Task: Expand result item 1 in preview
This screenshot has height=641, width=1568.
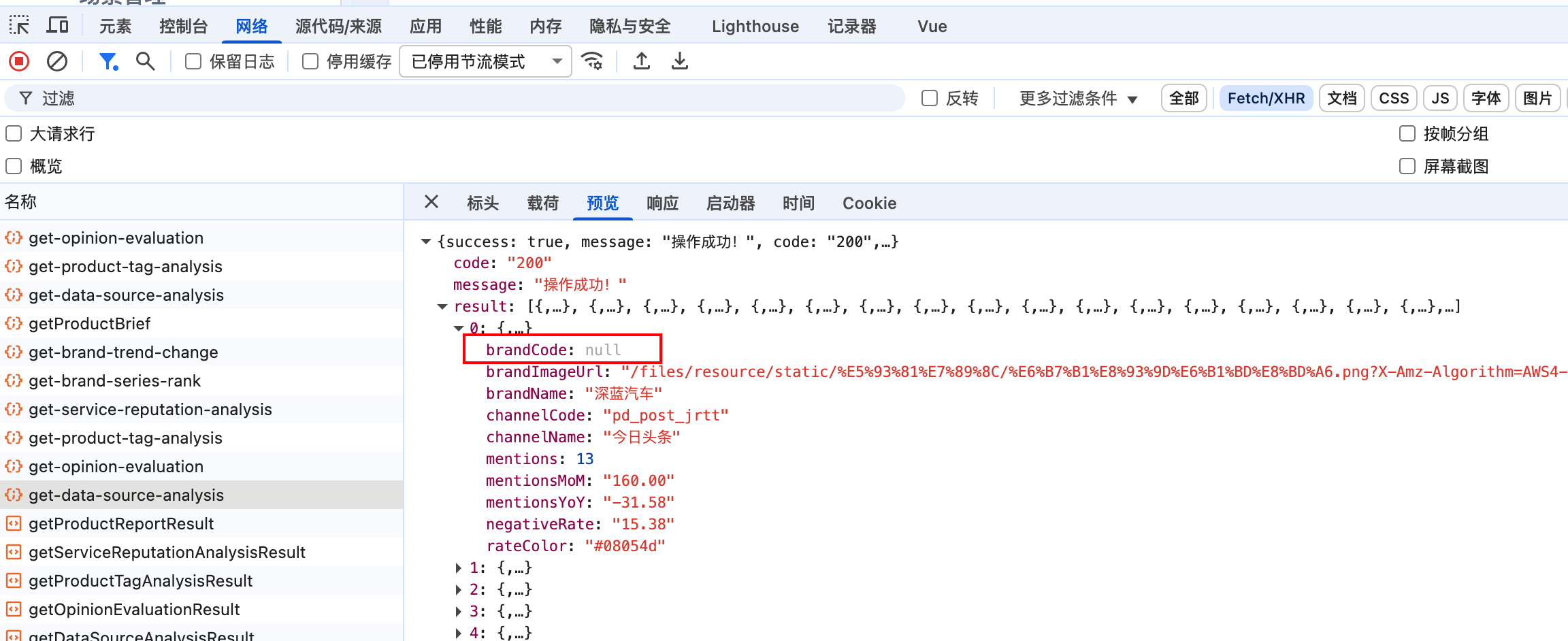Action: (x=459, y=568)
